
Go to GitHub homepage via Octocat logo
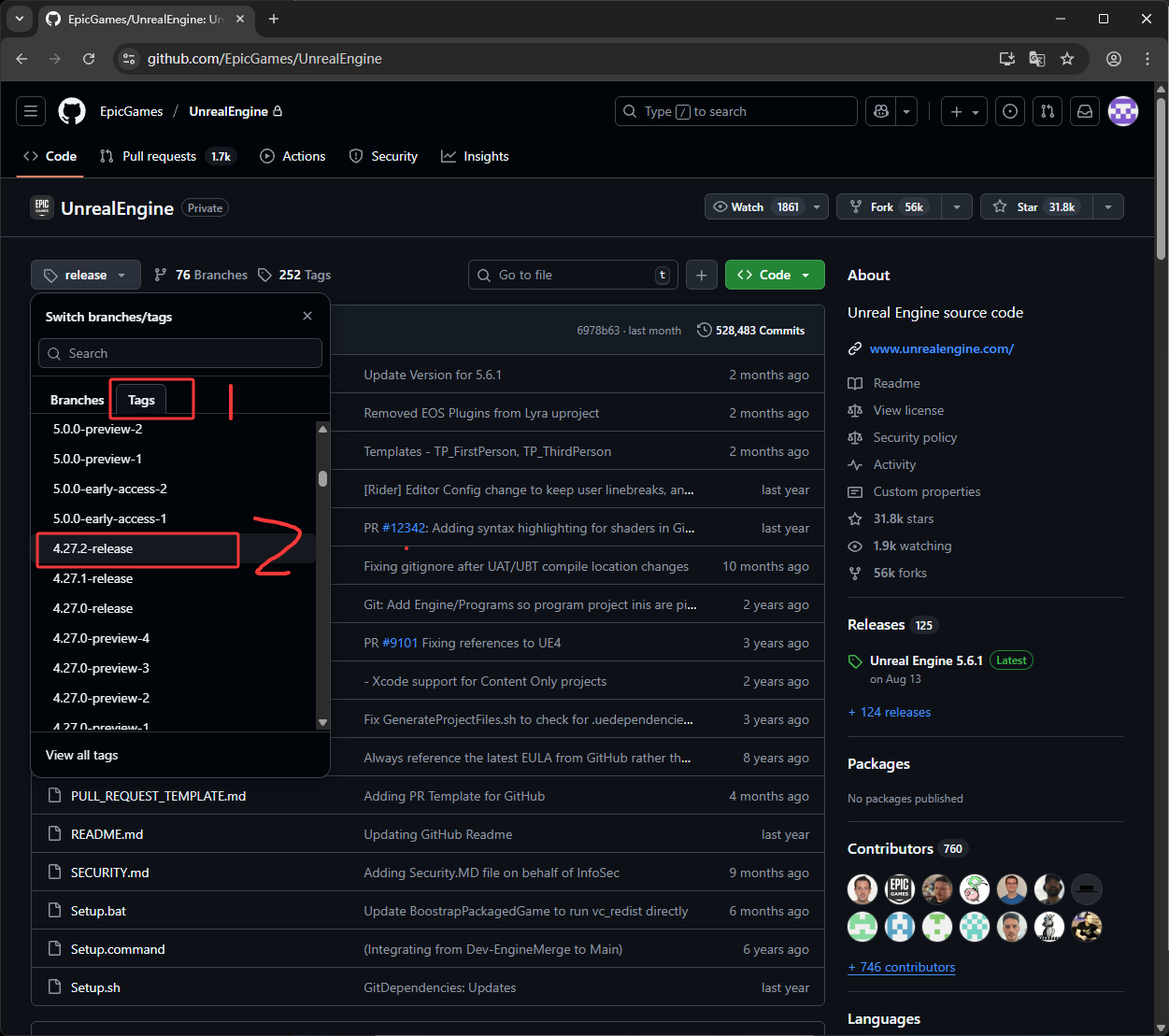click(x=72, y=111)
